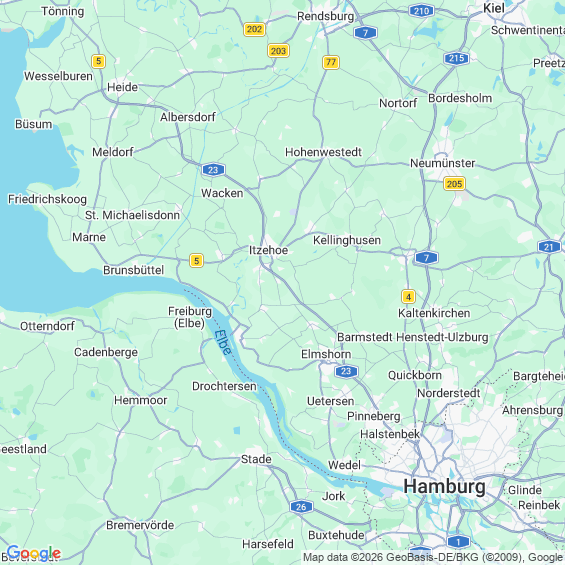
Task: Click the Stade town label
Action: [256, 459]
